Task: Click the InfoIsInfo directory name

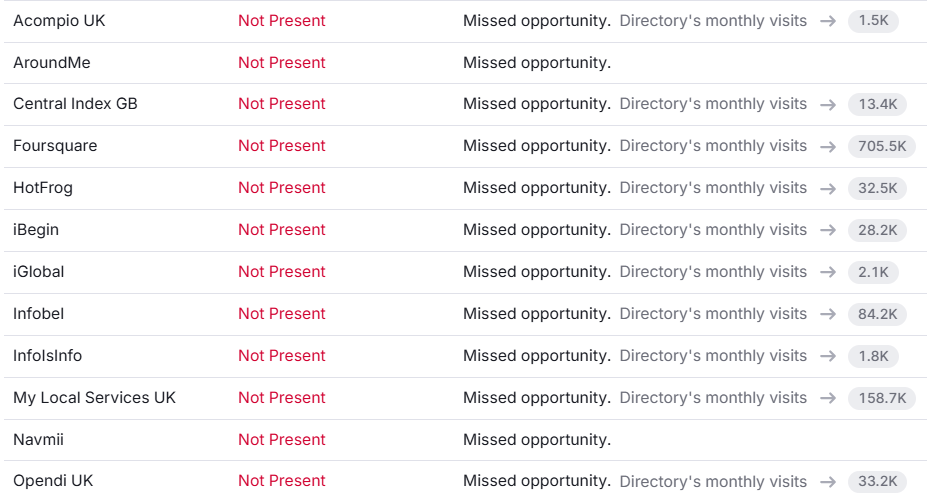Action: pyautogui.click(x=48, y=356)
